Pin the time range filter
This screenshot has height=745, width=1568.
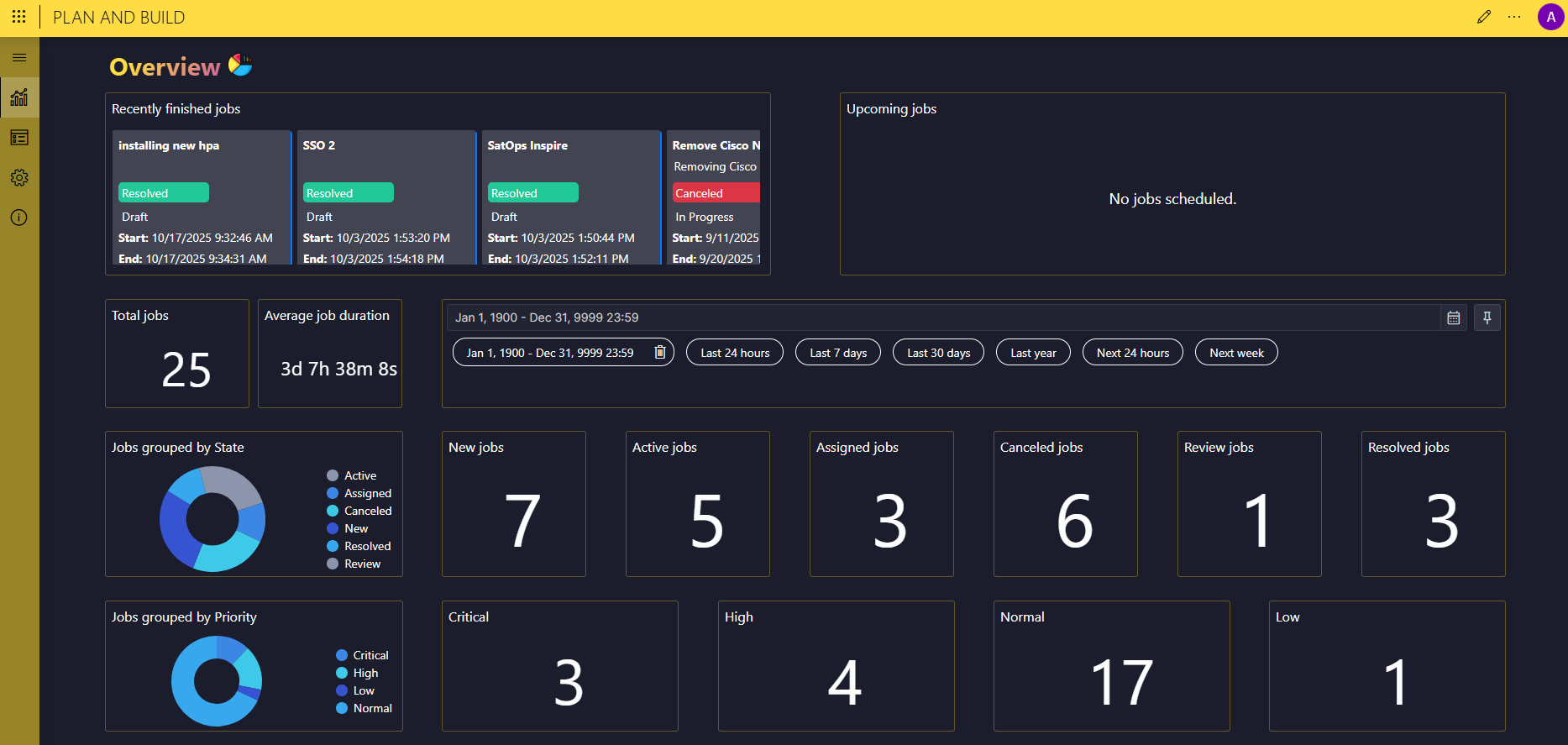click(1487, 317)
